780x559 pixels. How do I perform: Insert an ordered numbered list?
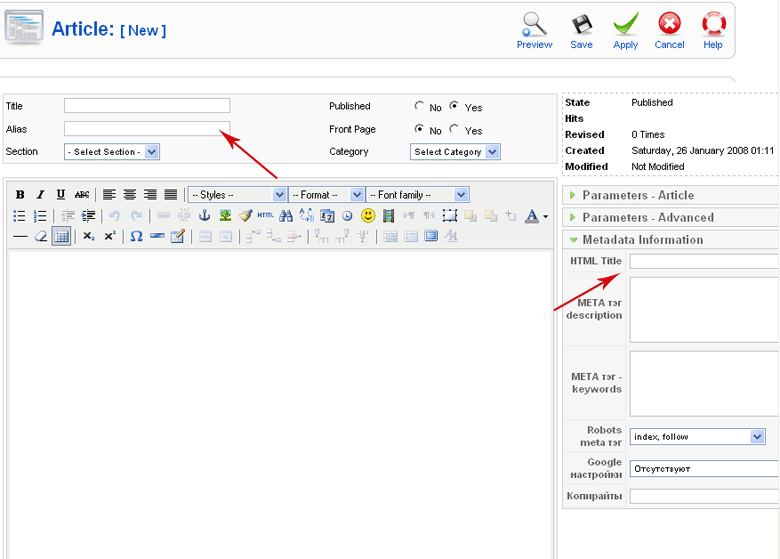(40, 216)
